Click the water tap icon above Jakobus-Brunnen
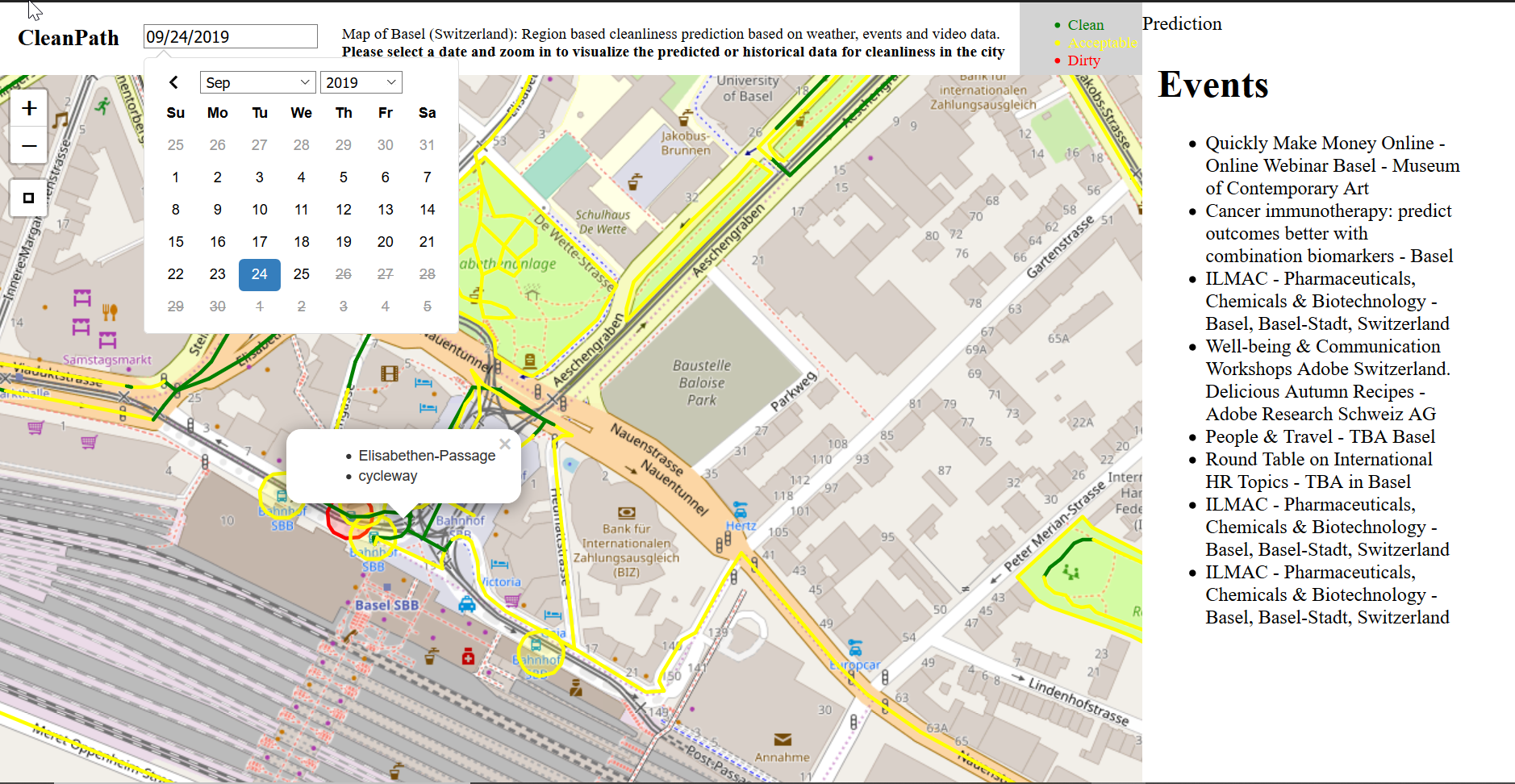Screen dimensions: 1515x784 (x=685, y=118)
